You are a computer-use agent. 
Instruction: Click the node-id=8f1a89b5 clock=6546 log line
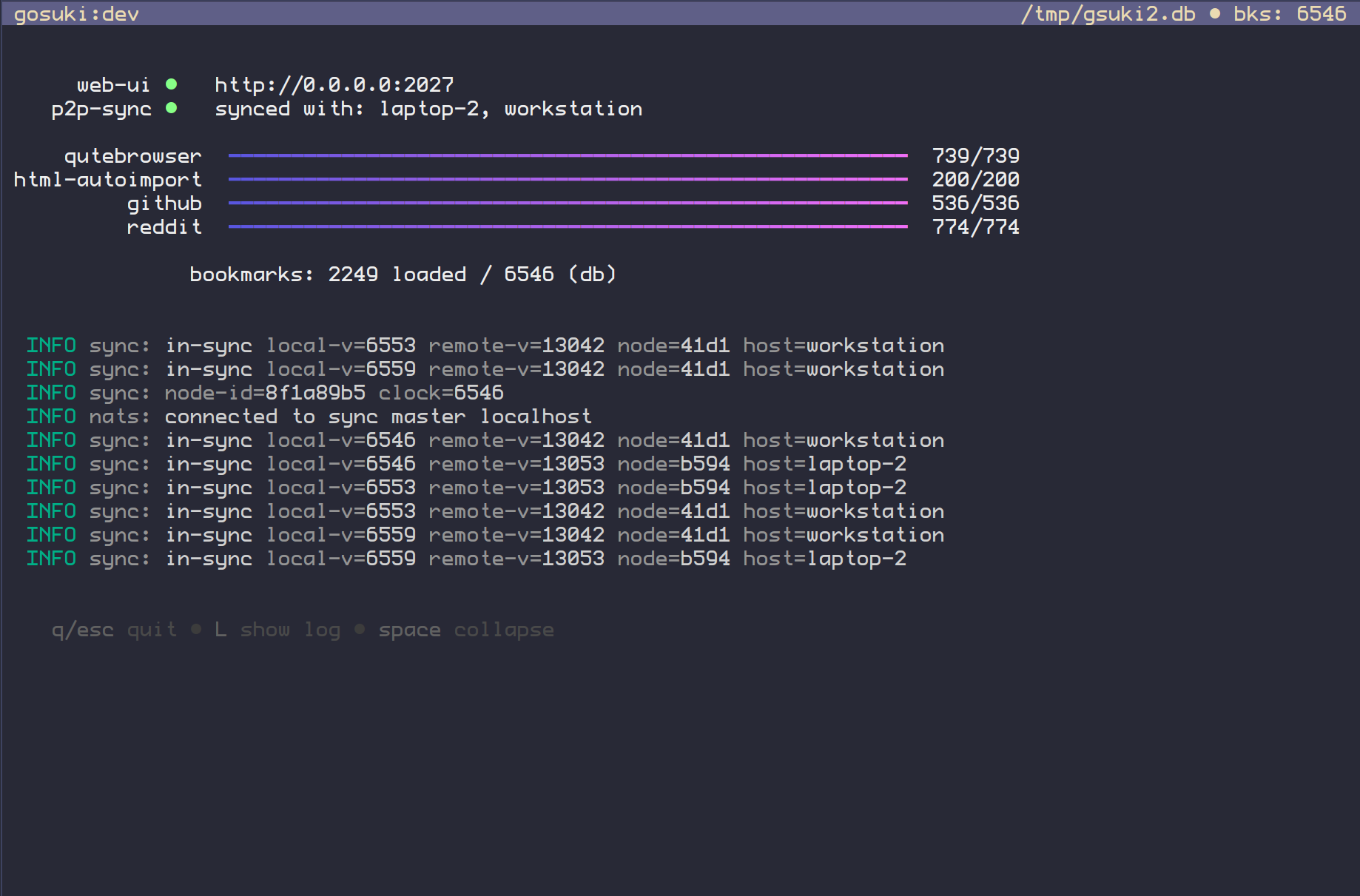tap(265, 393)
